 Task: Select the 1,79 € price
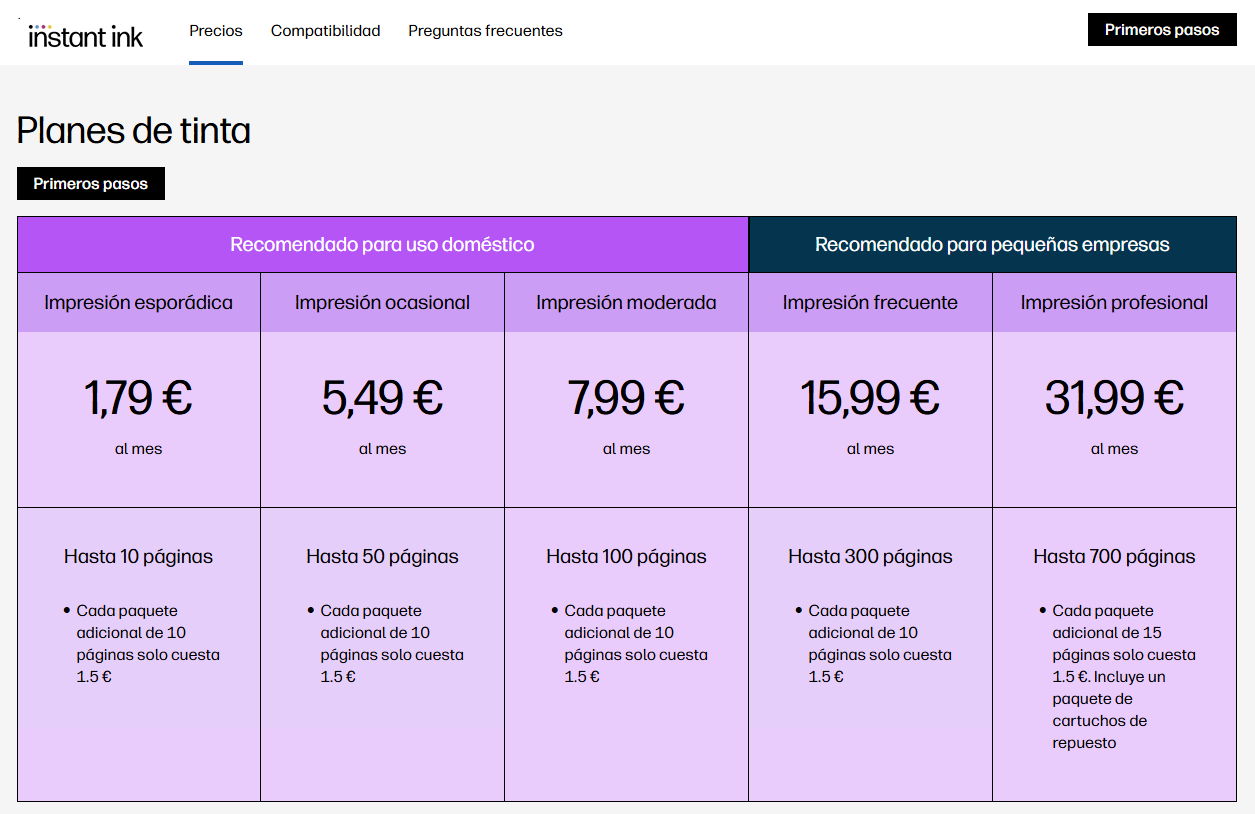[x=139, y=398]
